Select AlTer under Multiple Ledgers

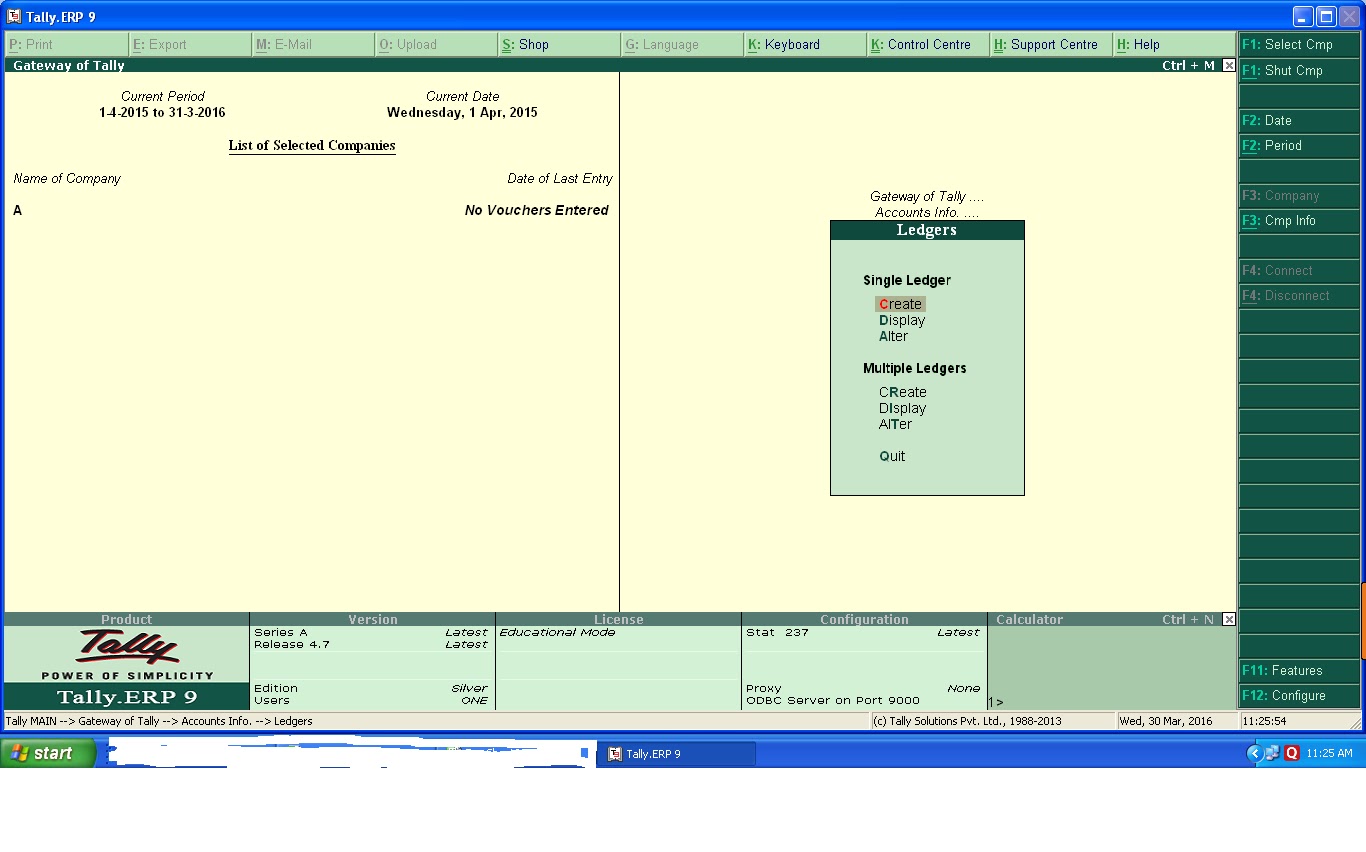point(895,424)
